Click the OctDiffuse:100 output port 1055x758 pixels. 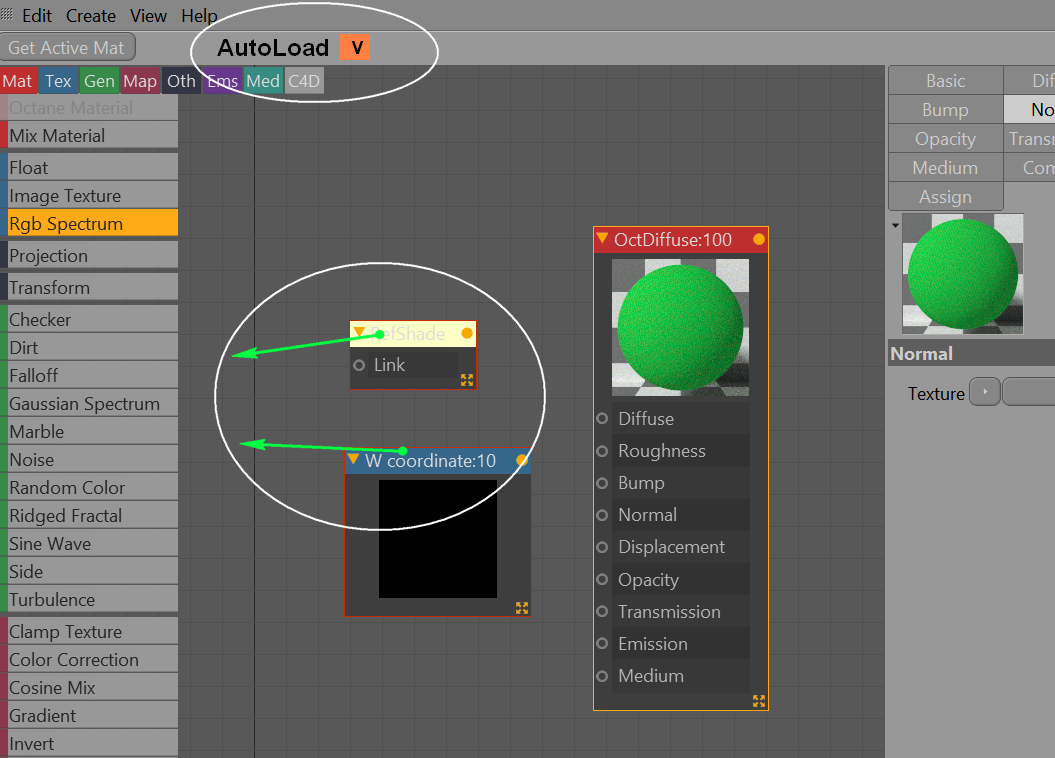click(x=759, y=239)
